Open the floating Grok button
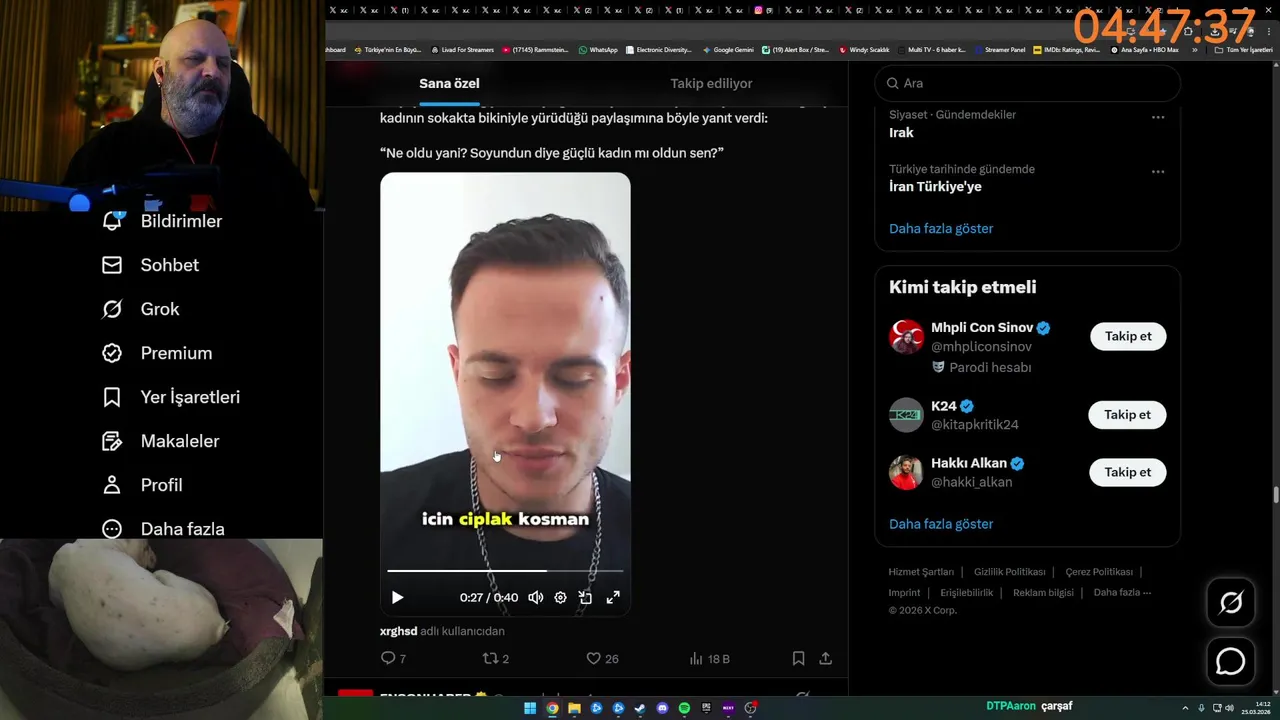Image resolution: width=1280 pixels, height=720 pixels. [x=1231, y=602]
